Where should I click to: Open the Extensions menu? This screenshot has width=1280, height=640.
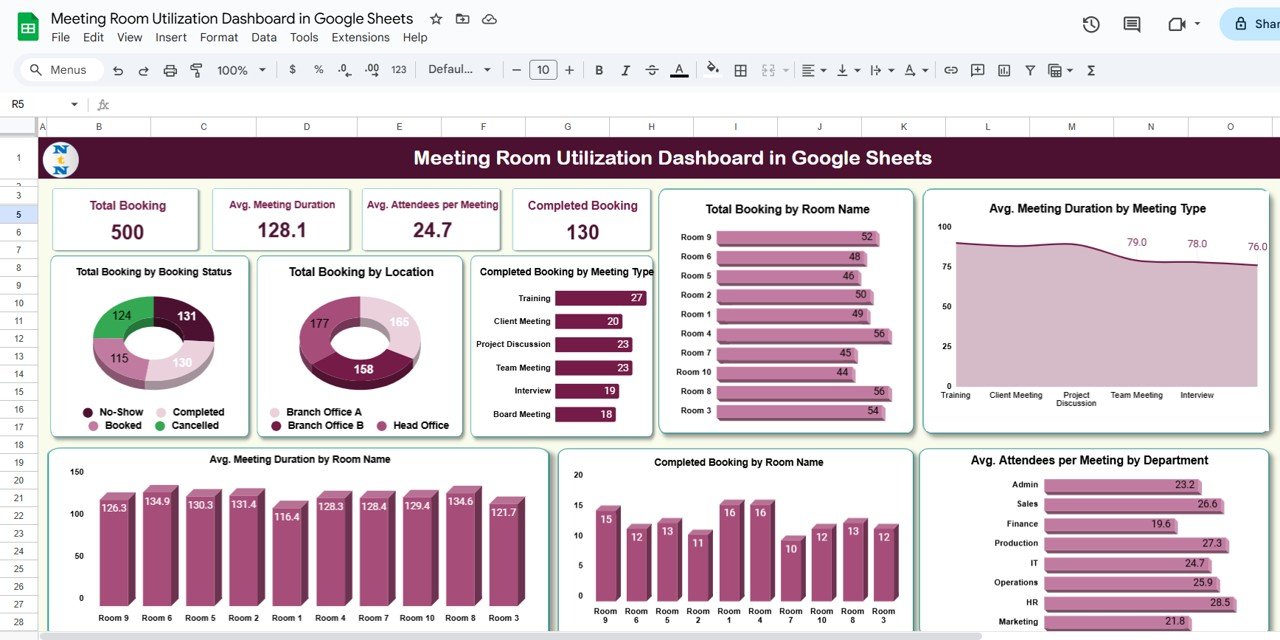pyautogui.click(x=360, y=37)
